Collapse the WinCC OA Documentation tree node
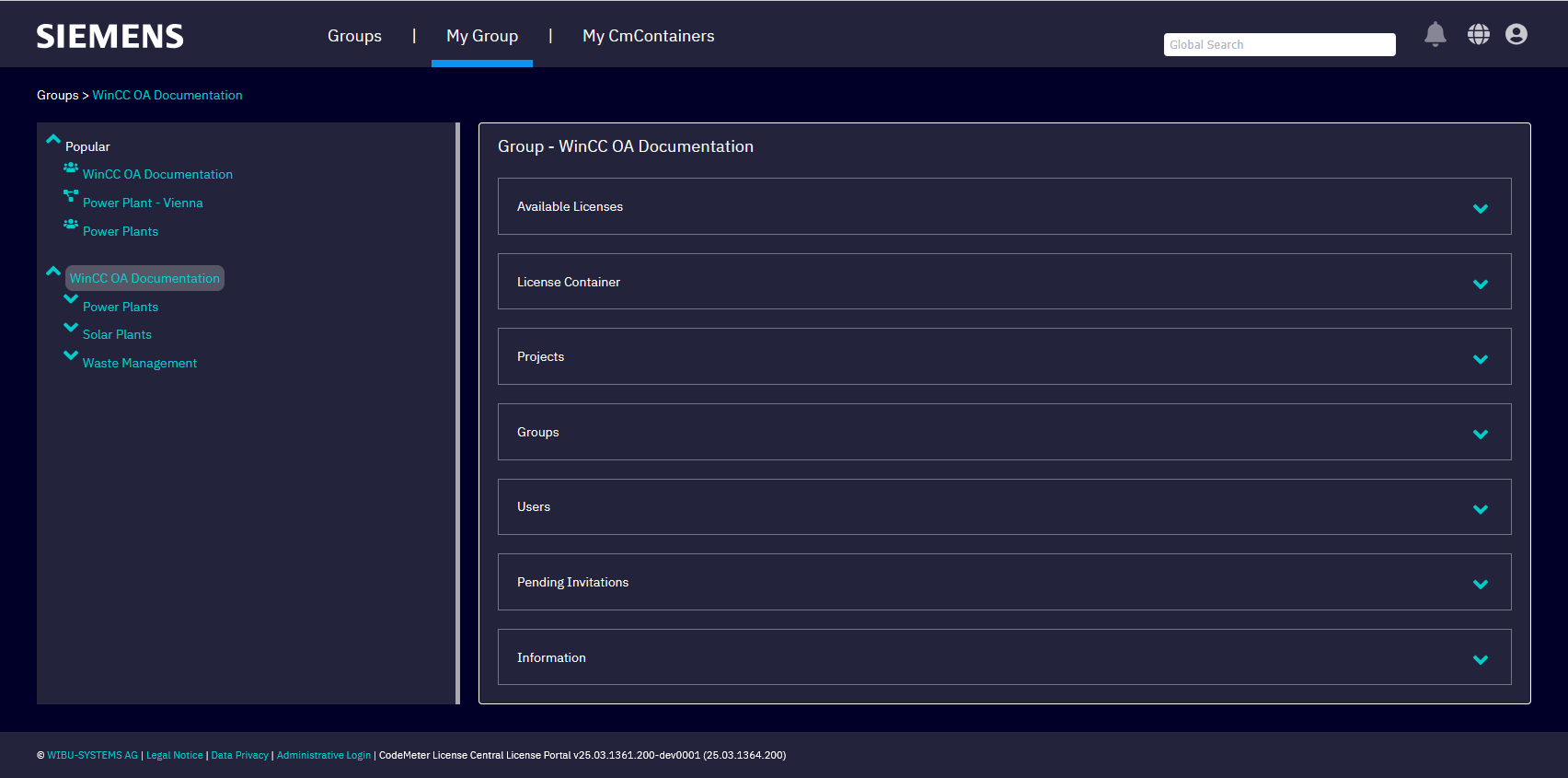The height and width of the screenshot is (778, 1568). tap(53, 271)
